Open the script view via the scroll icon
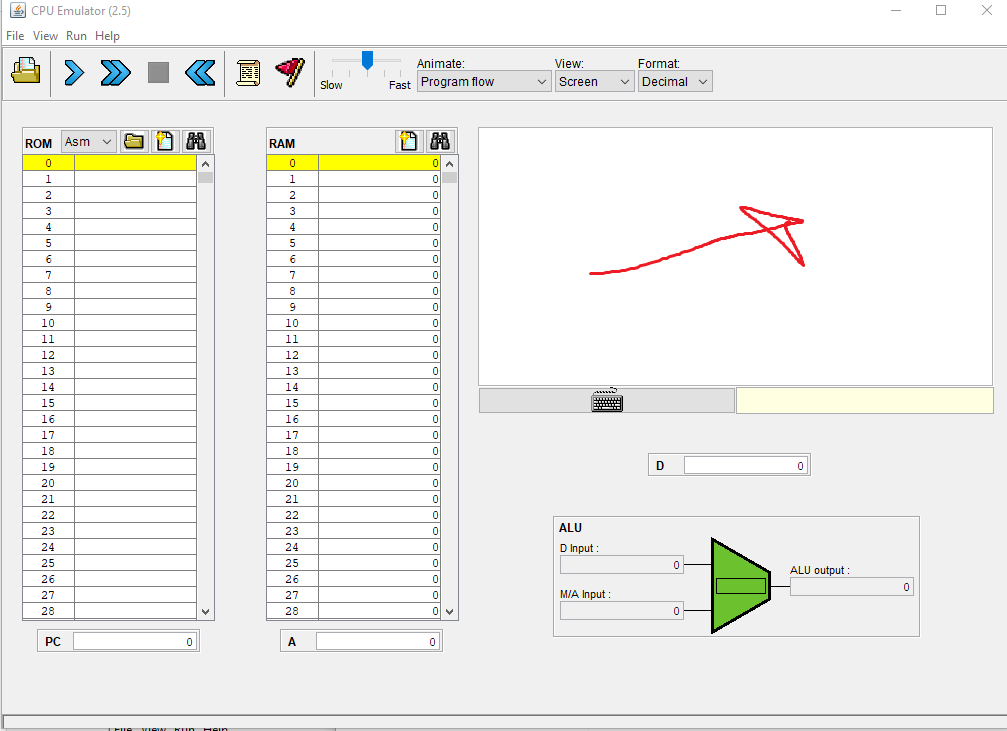This screenshot has width=1007, height=731. click(x=247, y=70)
